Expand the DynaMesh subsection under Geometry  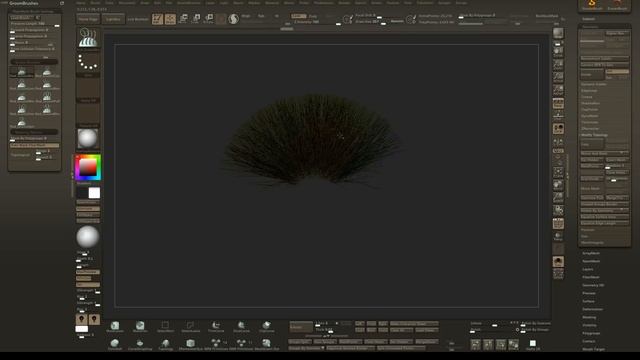coord(590,116)
